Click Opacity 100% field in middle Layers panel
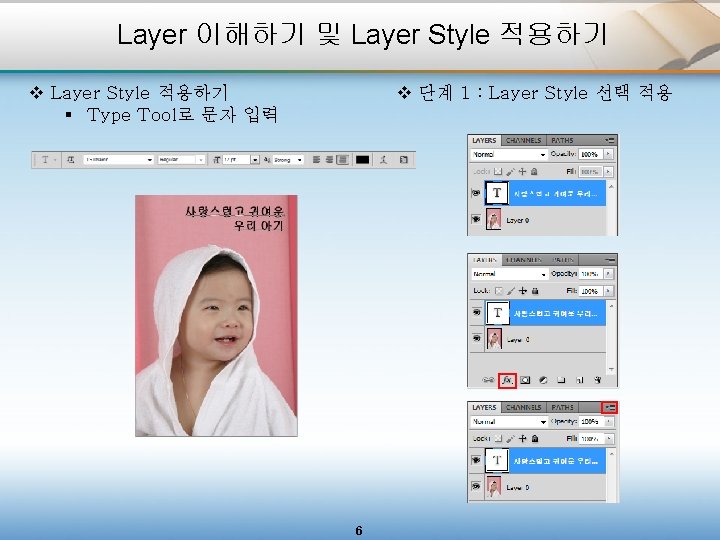Screen dimensions: 720x540 [590, 274]
